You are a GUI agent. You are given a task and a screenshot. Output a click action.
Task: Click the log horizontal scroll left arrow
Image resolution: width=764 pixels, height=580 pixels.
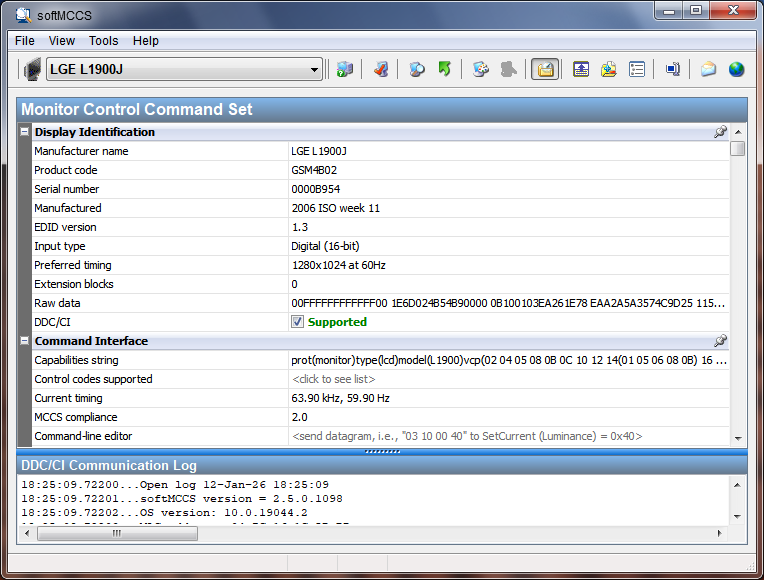[27, 534]
